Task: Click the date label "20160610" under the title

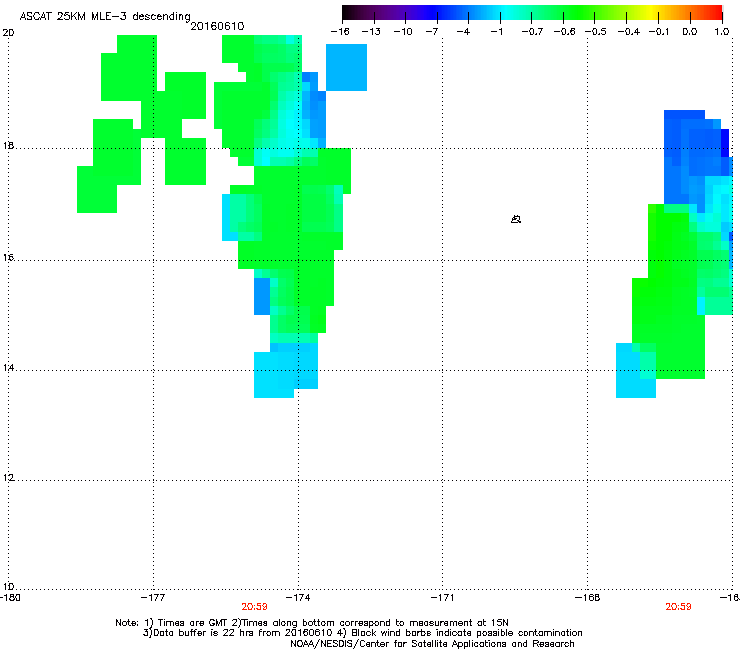Action: click(x=217, y=26)
